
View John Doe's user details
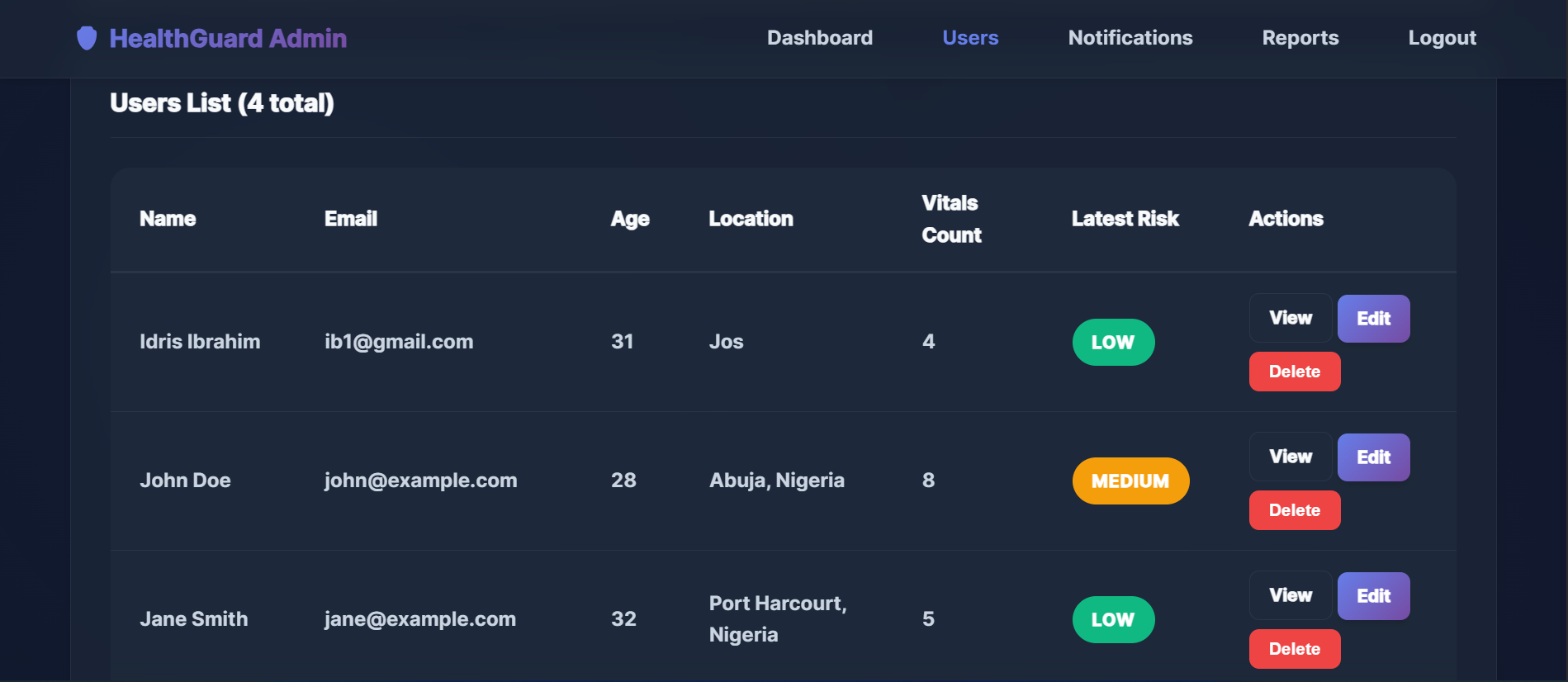coord(1291,457)
